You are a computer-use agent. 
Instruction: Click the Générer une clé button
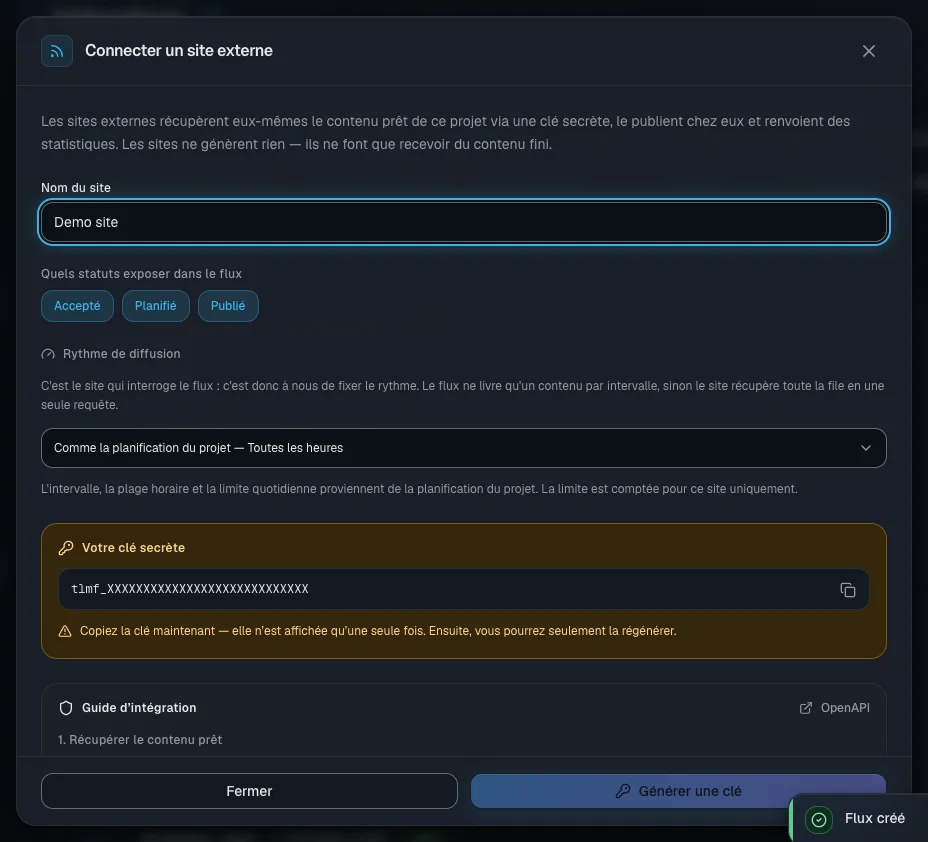tap(678, 791)
